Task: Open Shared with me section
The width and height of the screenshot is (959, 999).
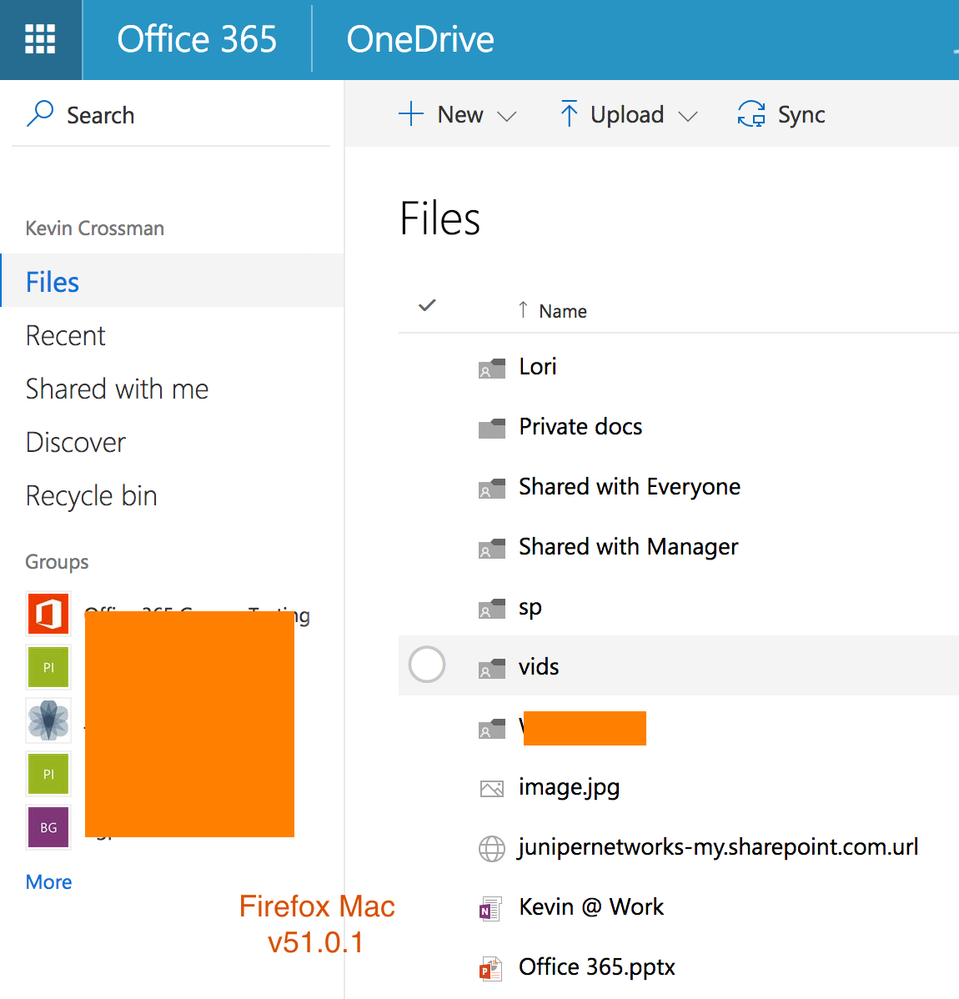Action: pos(117,389)
